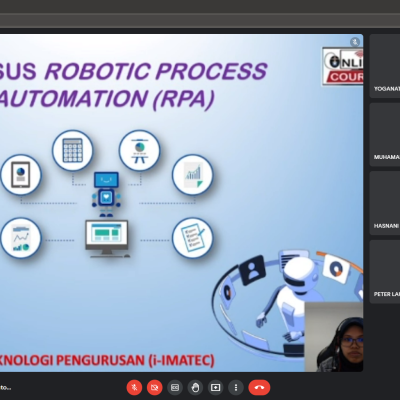Screen dimensions: 400x400
Task: Click the form checklist icon on slide
Action: 193,238
